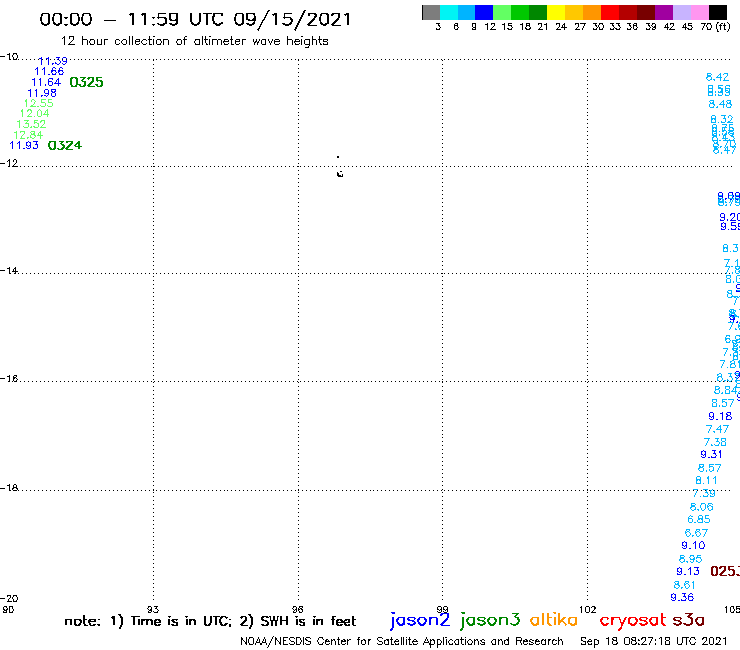Click the NOAA/NESDIS Center credit line
The height and width of the screenshot is (650, 740).
coord(402,641)
